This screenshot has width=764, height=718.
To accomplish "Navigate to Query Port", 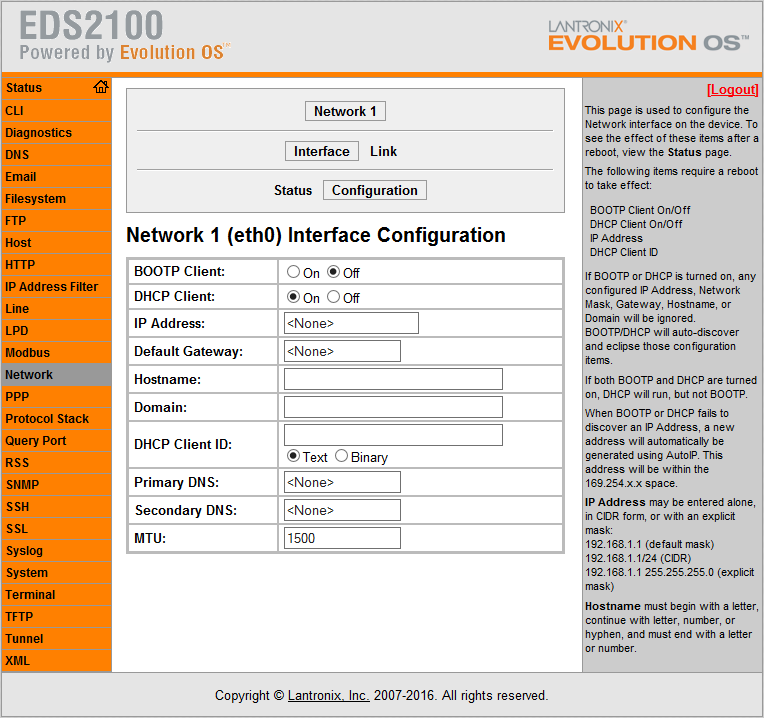I will [x=57, y=441].
